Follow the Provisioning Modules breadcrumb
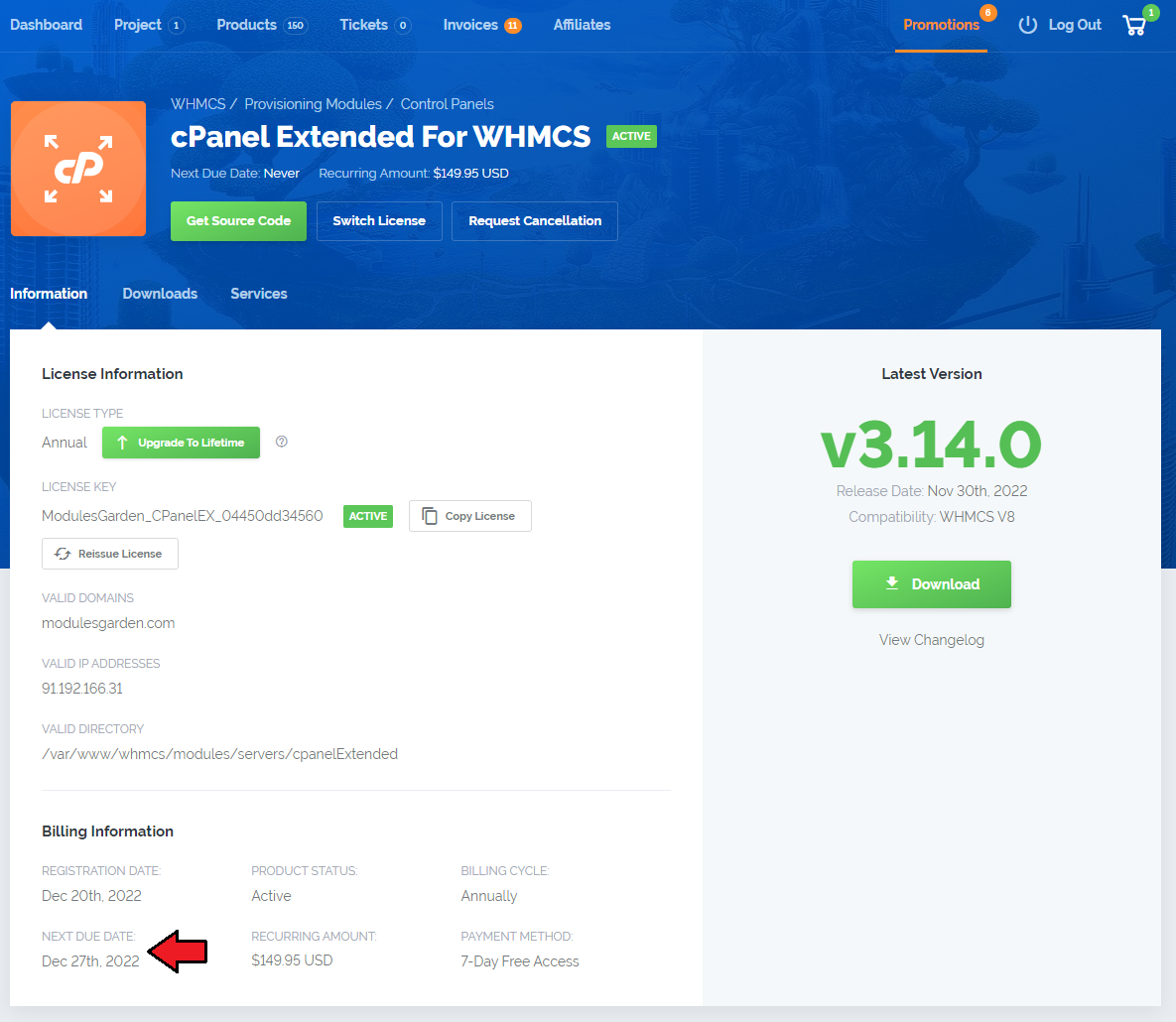The height and width of the screenshot is (1022, 1176). coord(313,104)
